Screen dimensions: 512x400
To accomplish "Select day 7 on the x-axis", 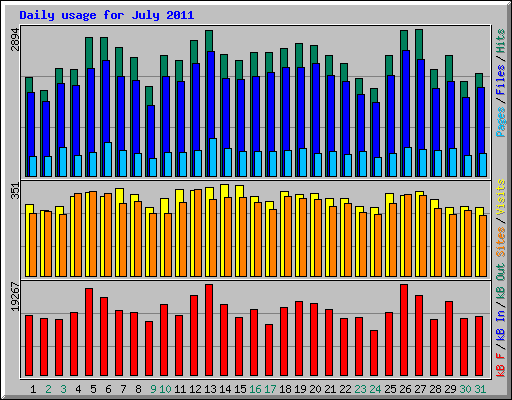I will [123, 389].
